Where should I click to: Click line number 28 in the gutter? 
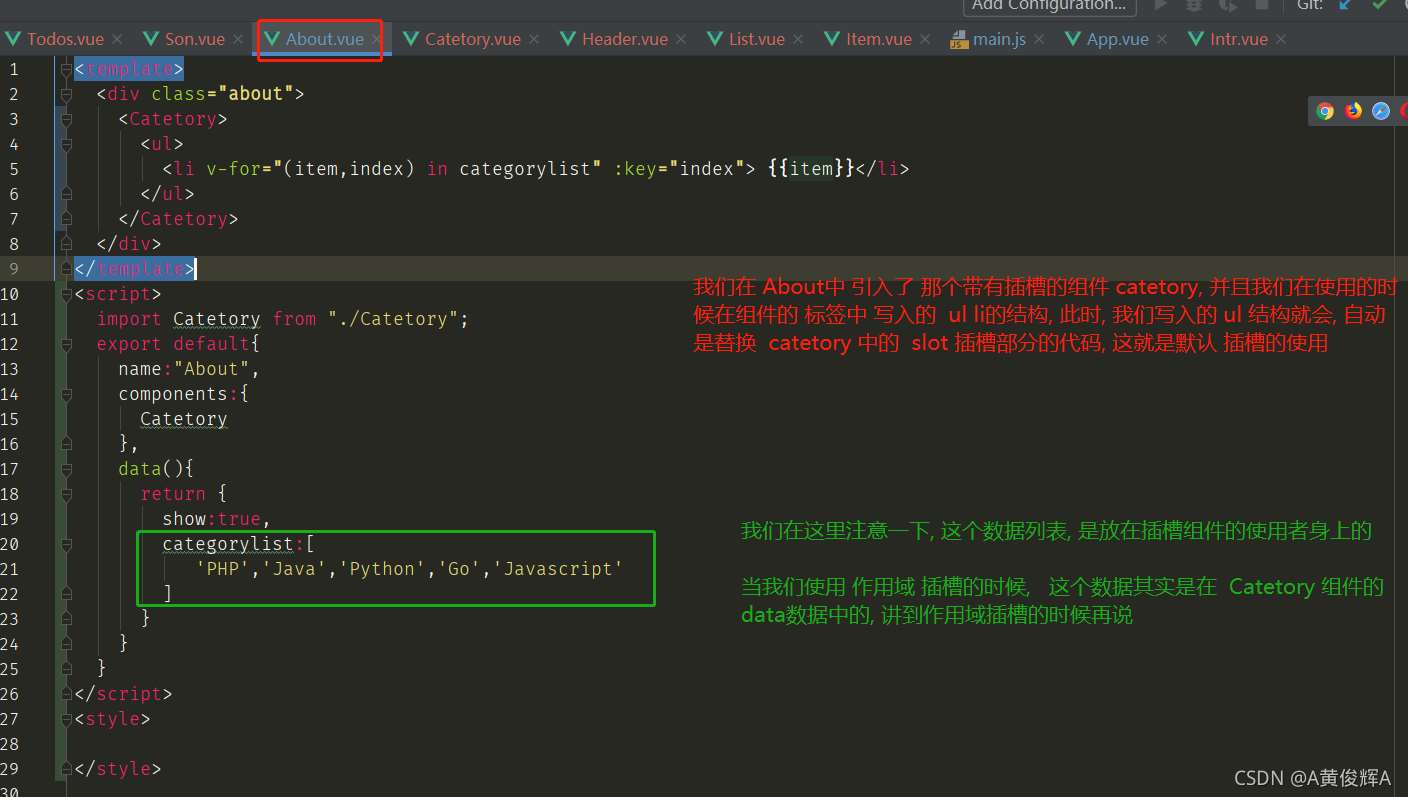tap(9, 744)
